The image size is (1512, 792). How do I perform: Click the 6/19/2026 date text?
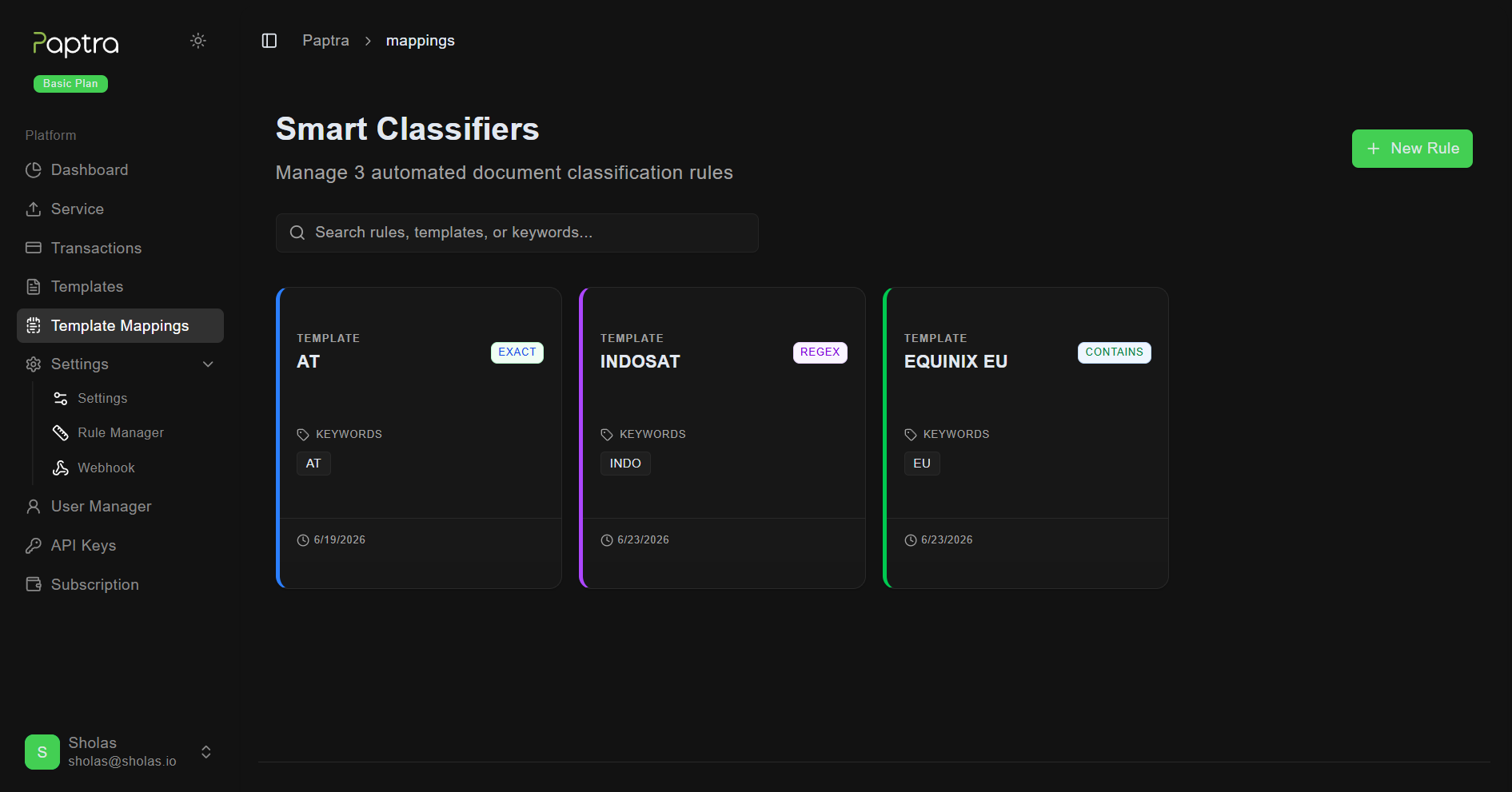[340, 540]
